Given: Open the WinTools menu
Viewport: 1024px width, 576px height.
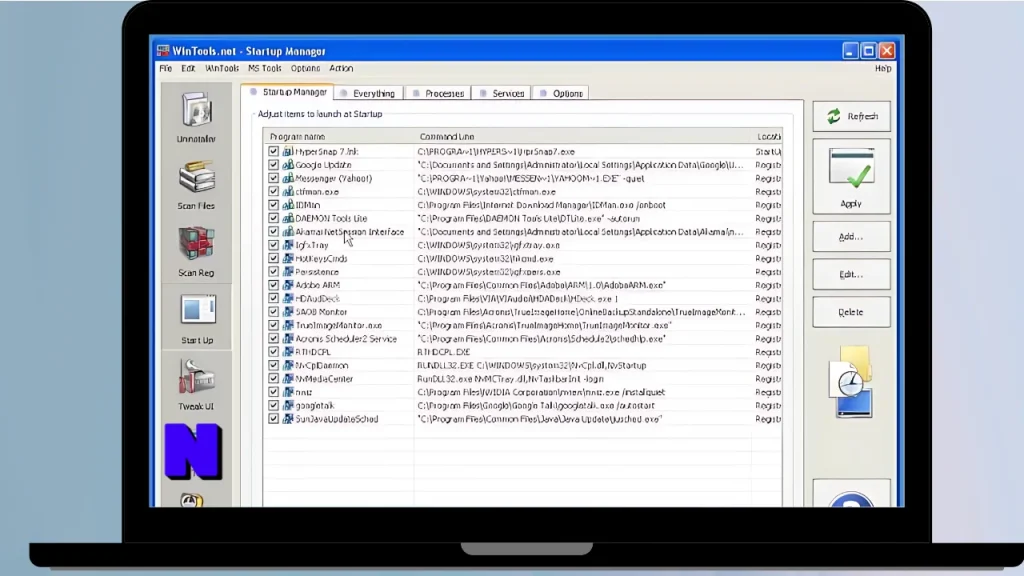Looking at the screenshot, I should tap(222, 68).
